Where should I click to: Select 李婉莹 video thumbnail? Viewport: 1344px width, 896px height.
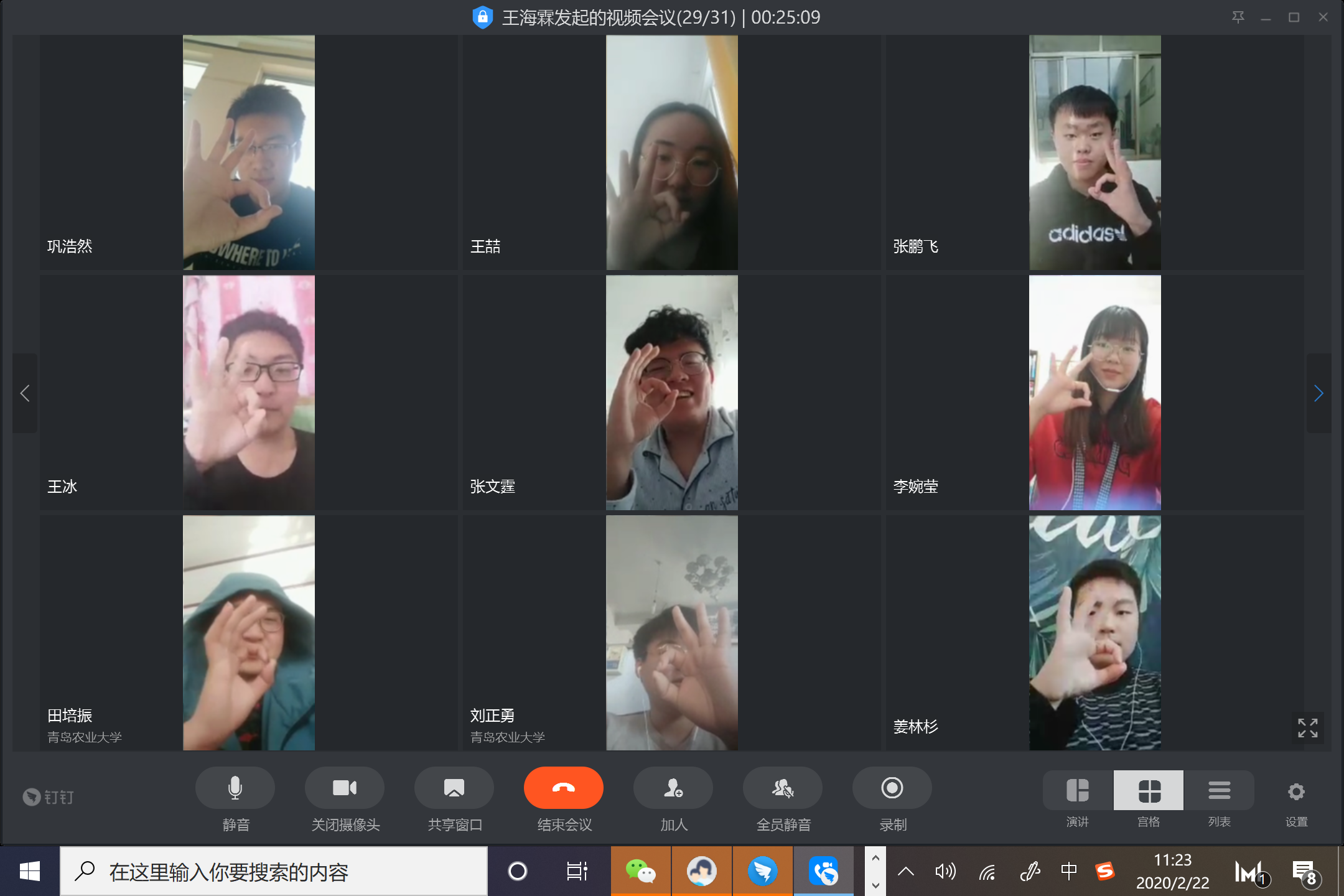(1094, 393)
